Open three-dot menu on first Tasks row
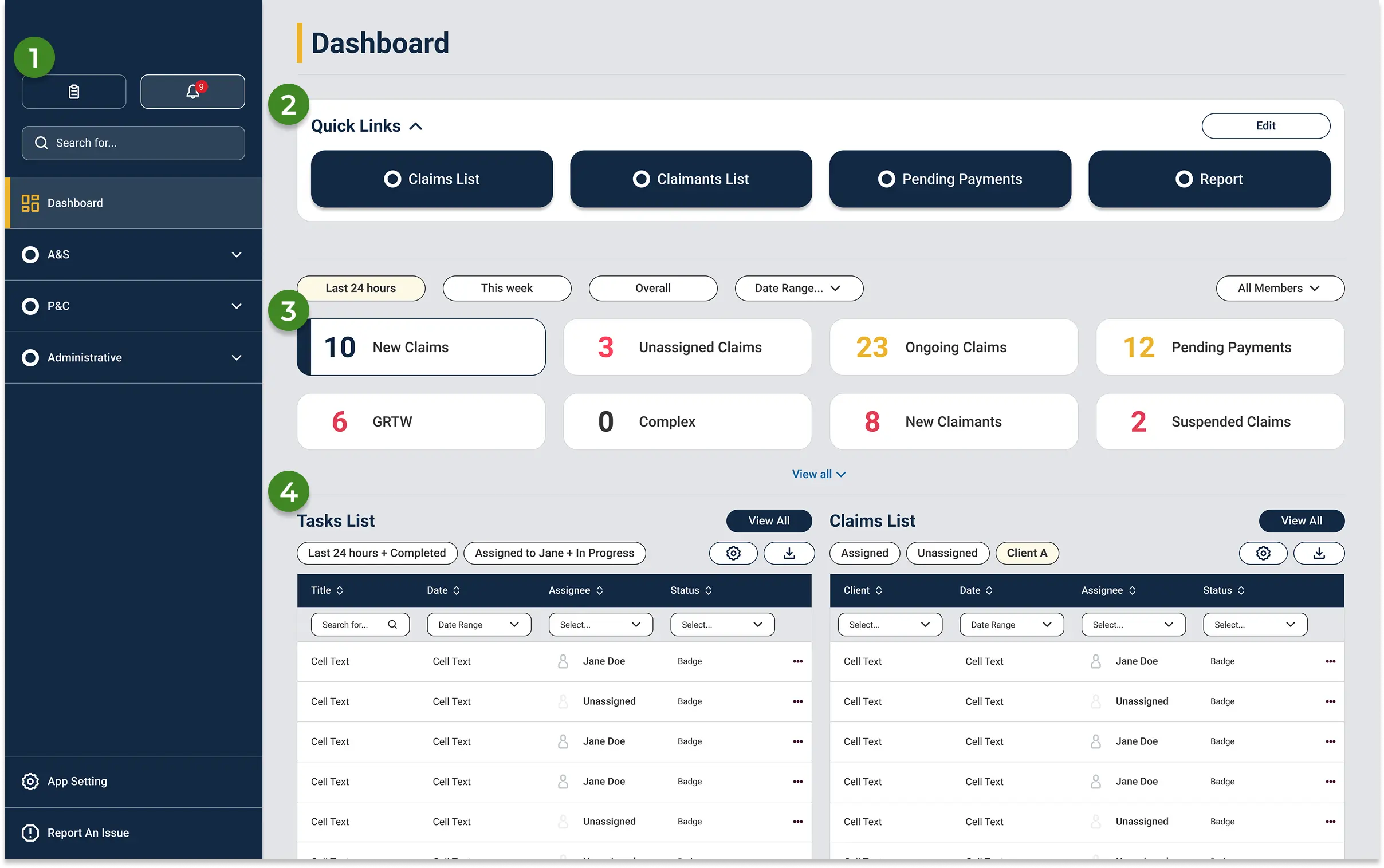This screenshot has width=1384, height=868. (797, 661)
